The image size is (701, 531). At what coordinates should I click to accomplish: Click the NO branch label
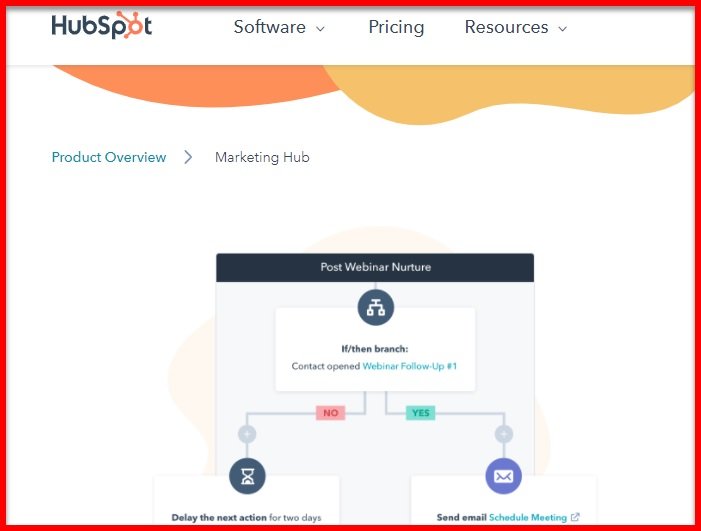tap(330, 413)
